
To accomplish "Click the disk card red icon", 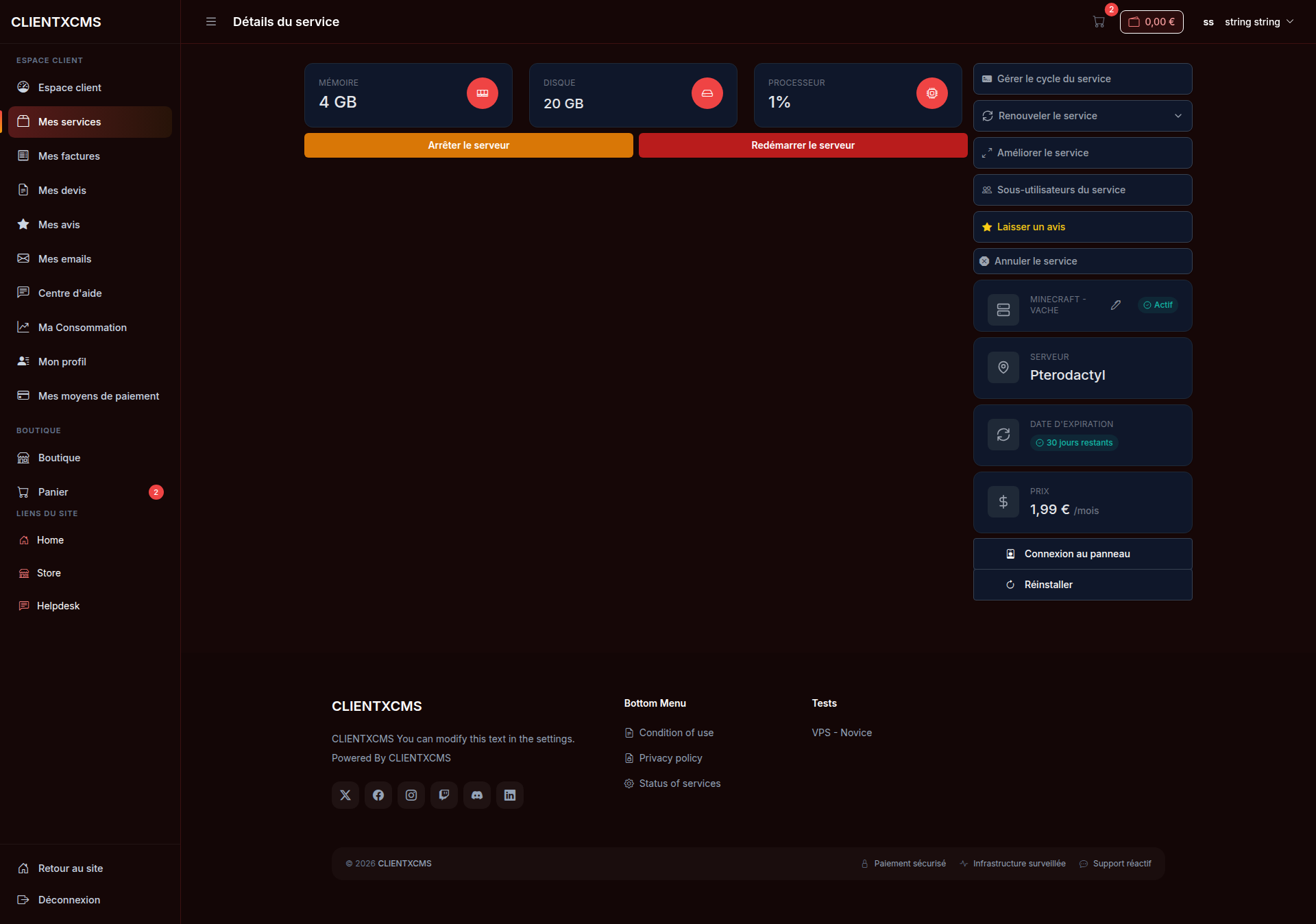I will point(707,93).
